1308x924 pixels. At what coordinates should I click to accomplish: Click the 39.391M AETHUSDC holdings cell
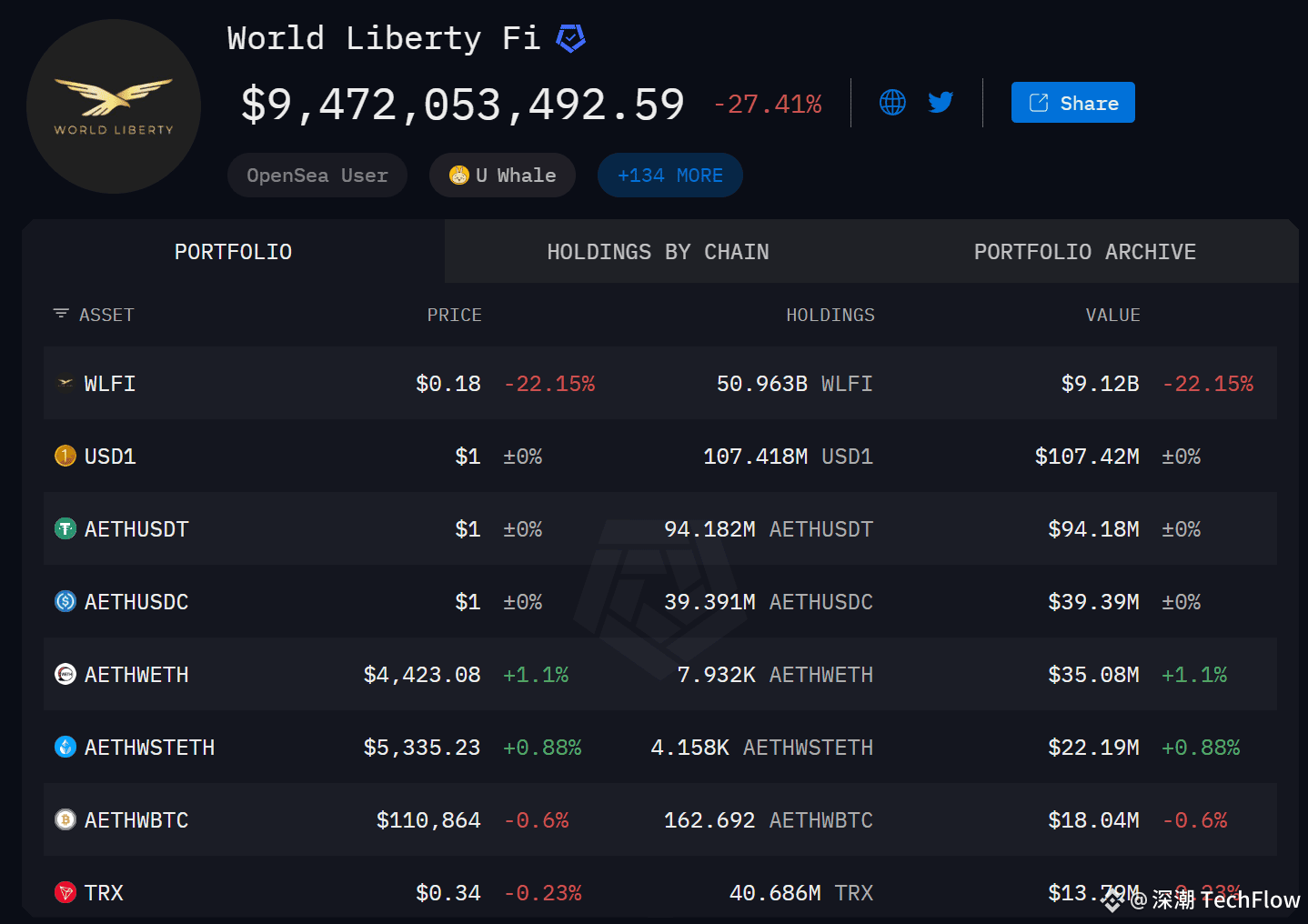769,602
